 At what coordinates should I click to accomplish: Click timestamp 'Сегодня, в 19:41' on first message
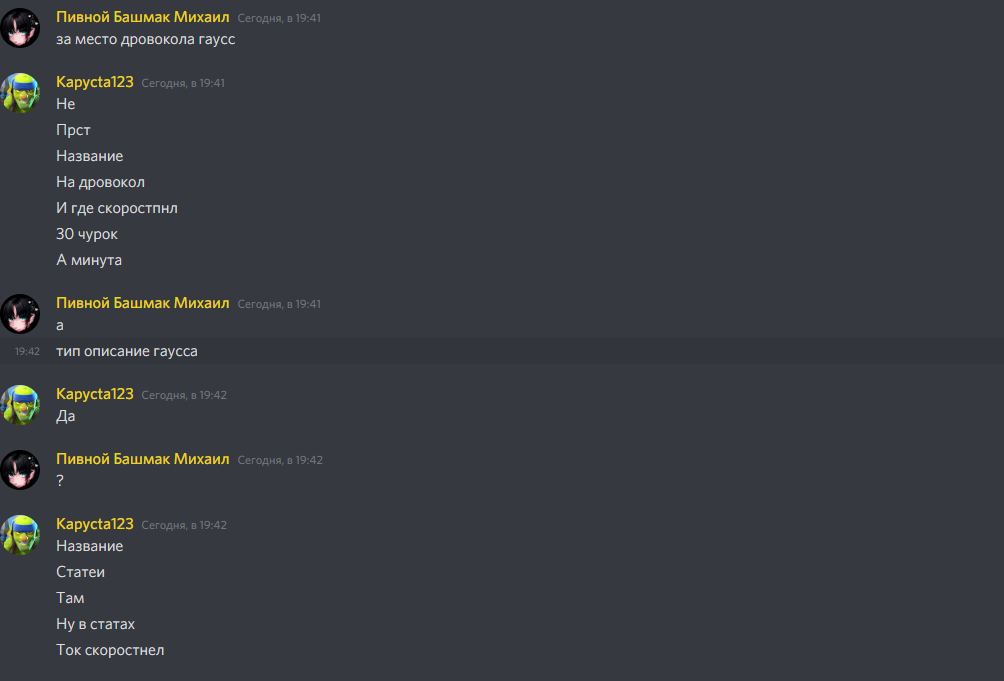point(279,19)
